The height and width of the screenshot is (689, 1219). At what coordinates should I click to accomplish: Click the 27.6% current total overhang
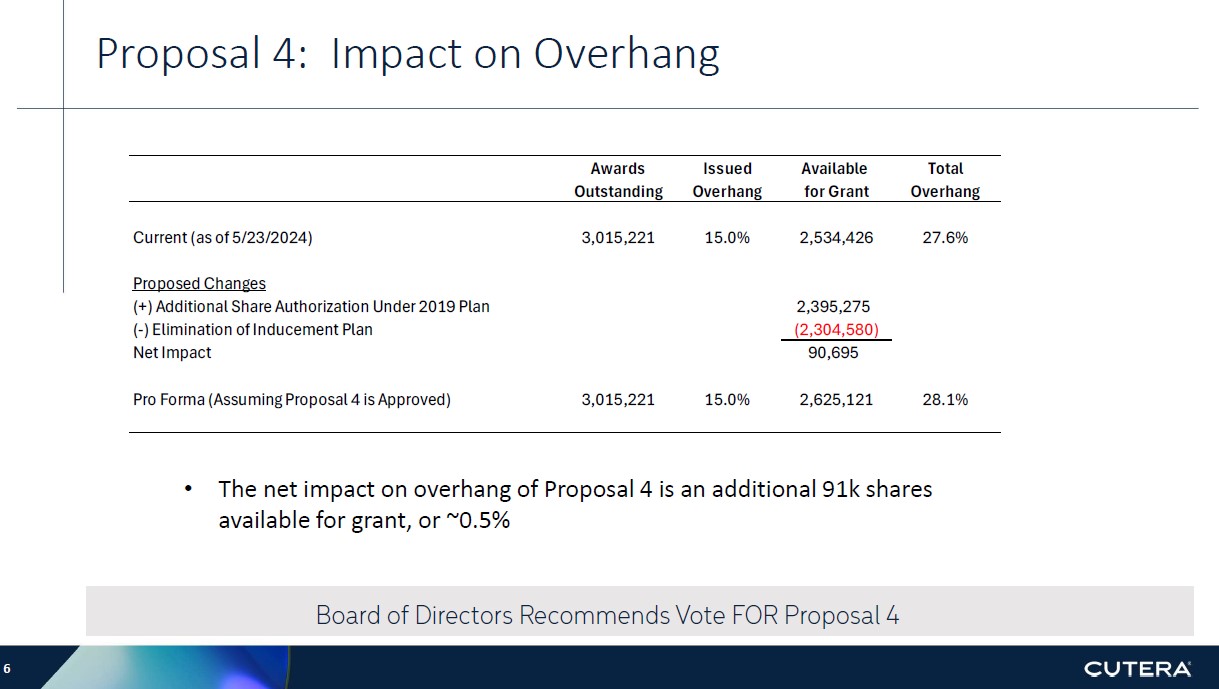click(945, 238)
